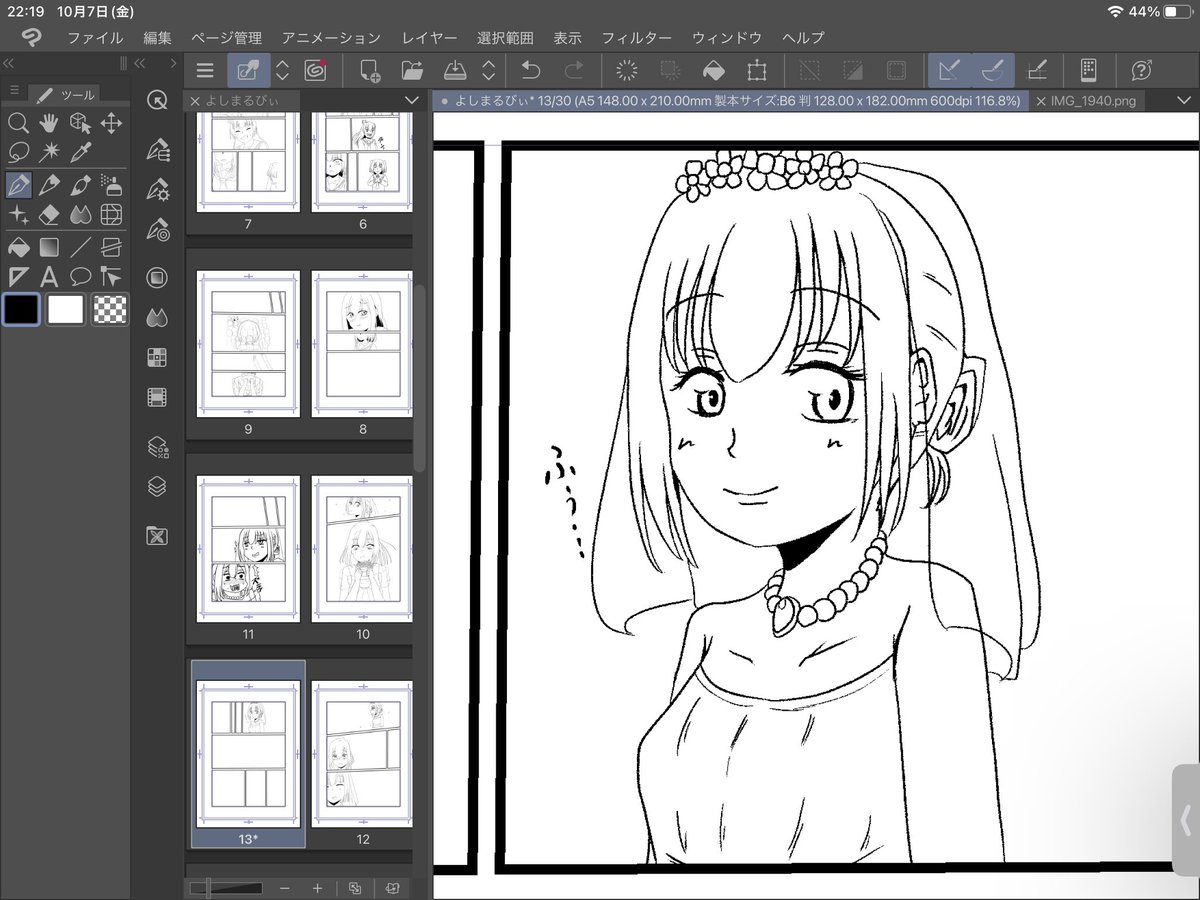Open the Tool Property palette icon
Image resolution: width=1200 pixels, height=900 pixels.
[157, 190]
